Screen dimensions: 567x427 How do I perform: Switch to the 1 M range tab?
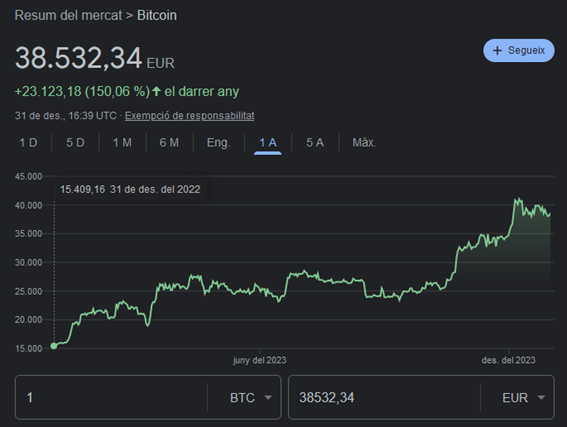click(x=122, y=142)
